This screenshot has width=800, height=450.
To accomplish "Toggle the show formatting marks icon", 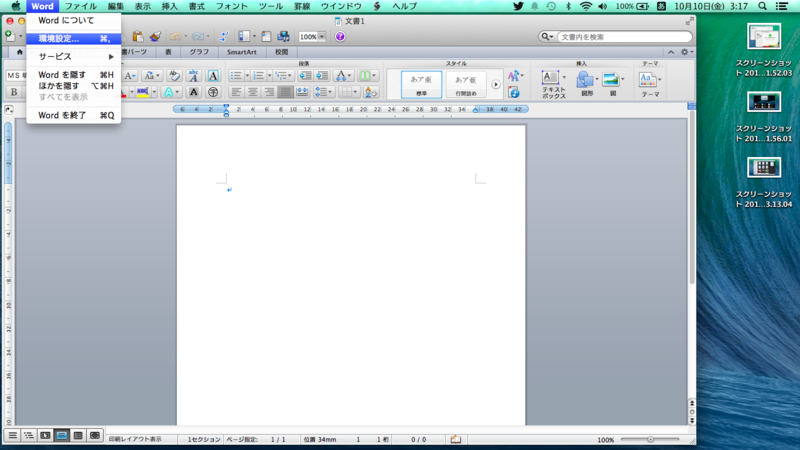I will tap(223, 36).
